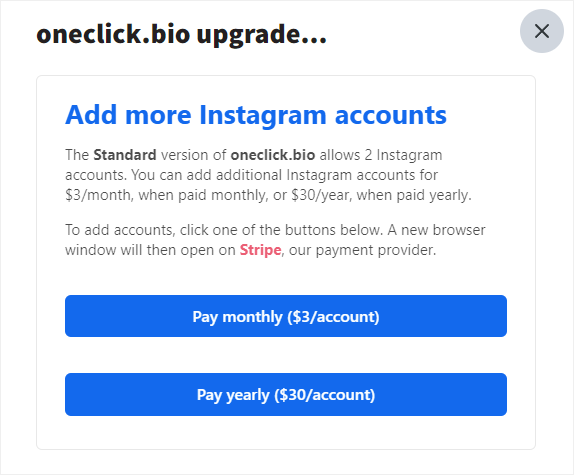Click 'additional Instagram accounts for' text
The height and width of the screenshot is (475, 574).
tap(327, 175)
